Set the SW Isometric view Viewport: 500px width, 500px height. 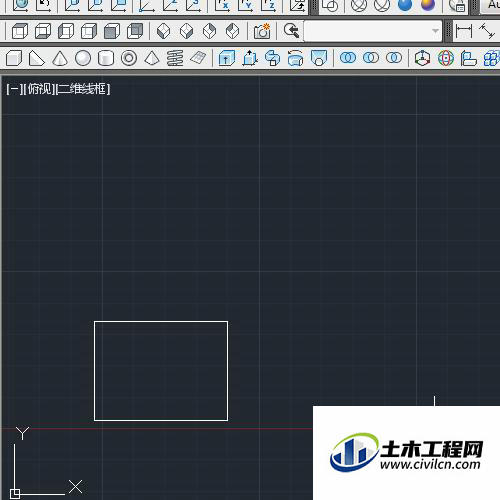[x=163, y=32]
